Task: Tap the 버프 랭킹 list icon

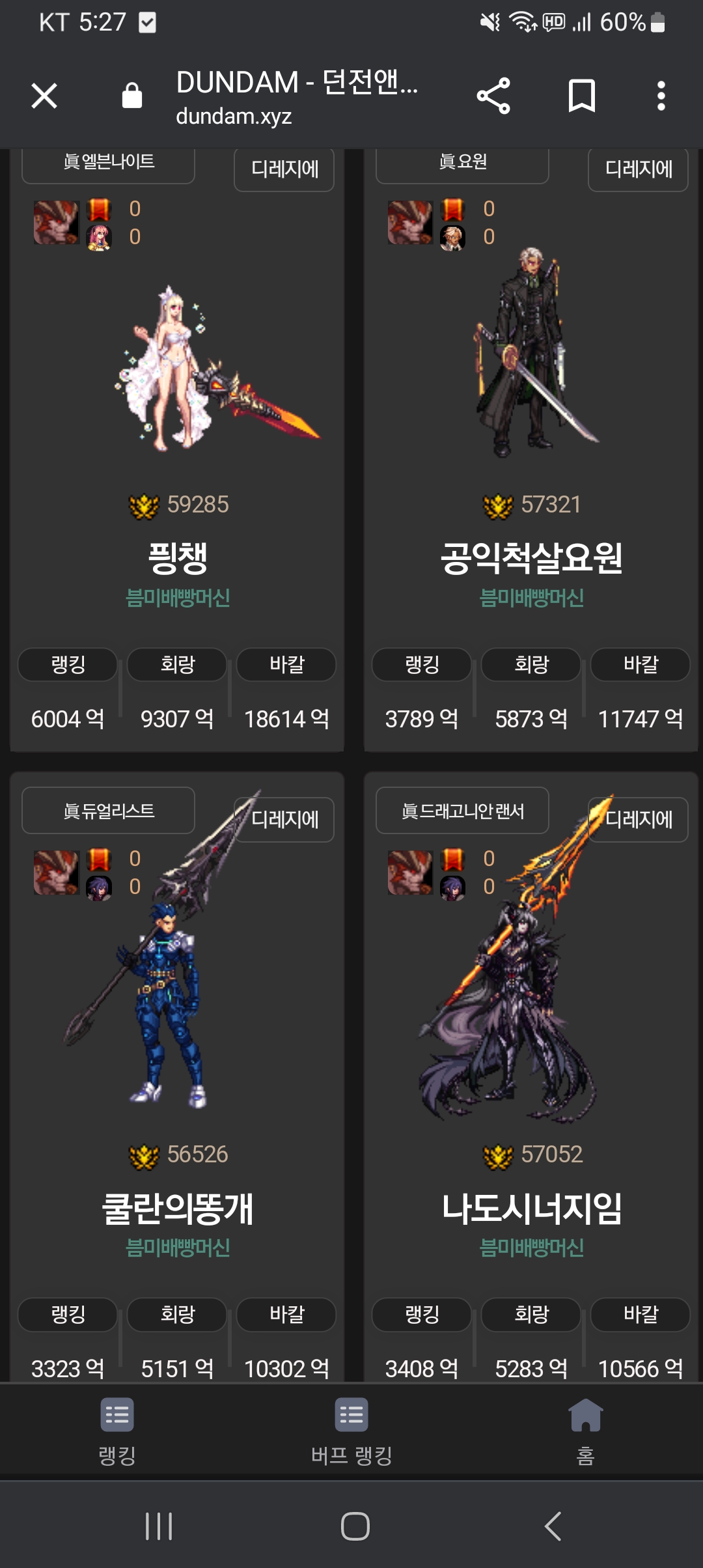Action: click(x=351, y=1415)
